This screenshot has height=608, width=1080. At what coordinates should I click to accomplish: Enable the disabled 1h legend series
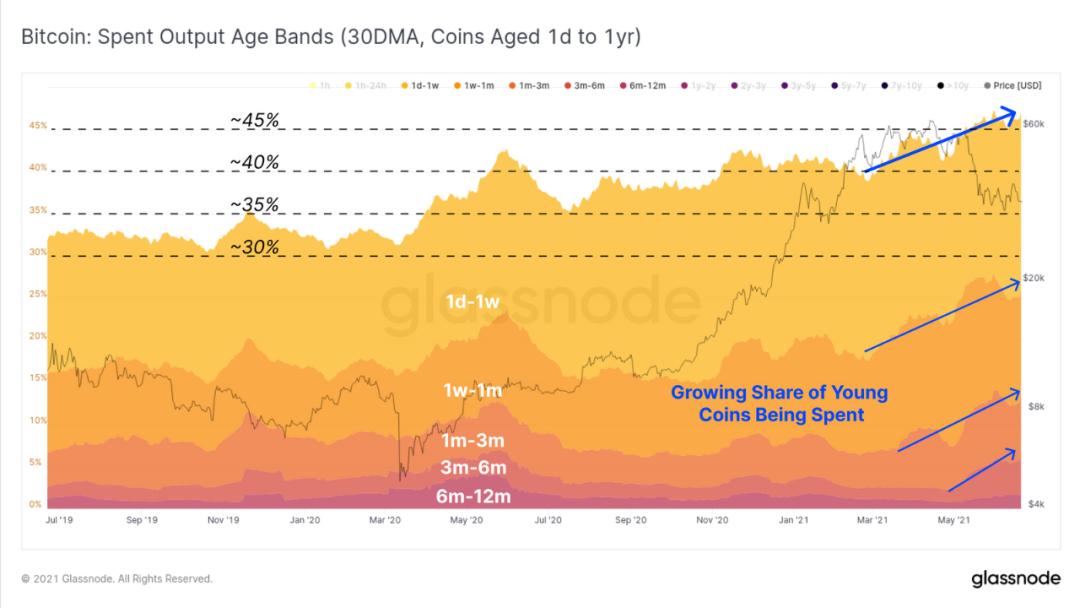click(320, 86)
